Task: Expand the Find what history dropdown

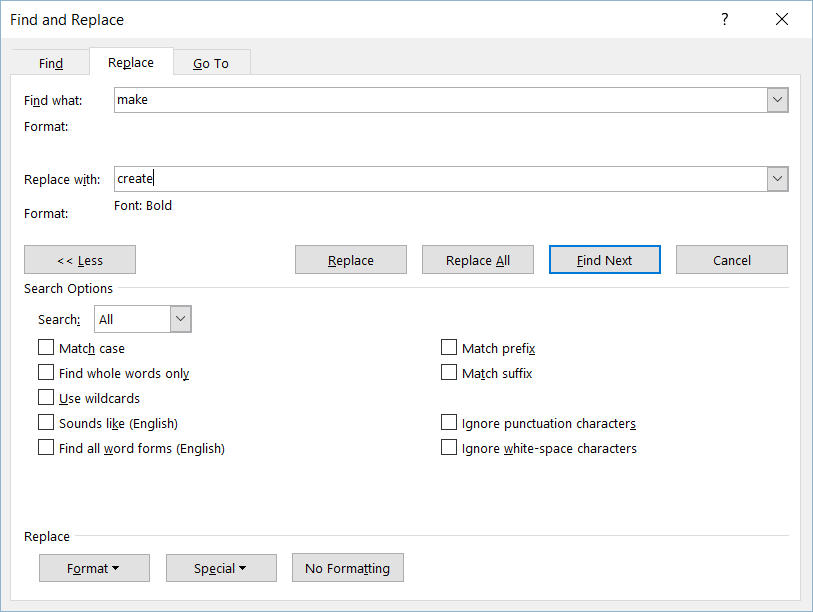Action: tap(777, 100)
